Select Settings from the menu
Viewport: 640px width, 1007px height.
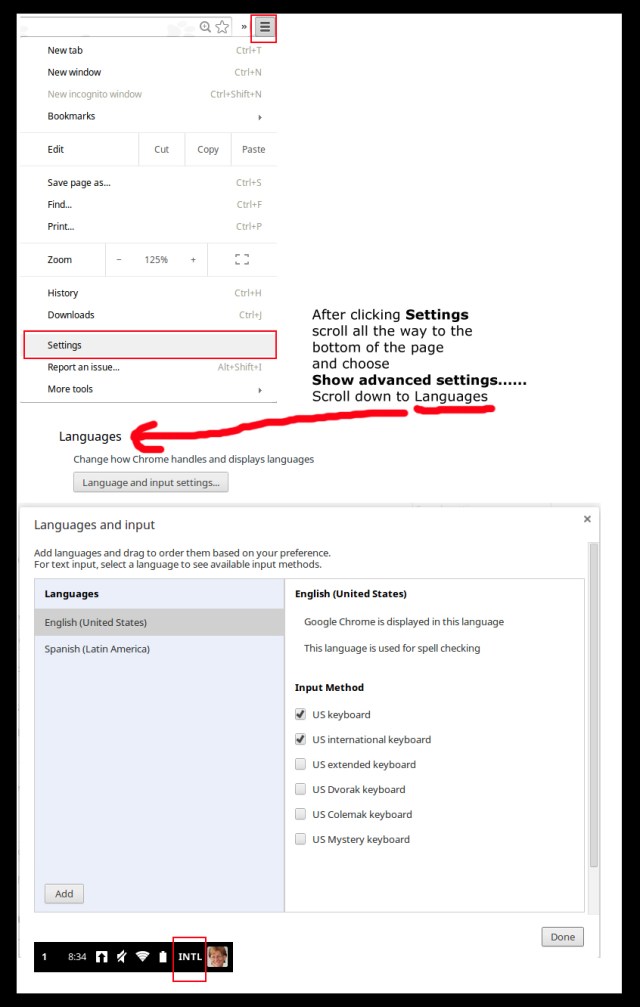[149, 345]
